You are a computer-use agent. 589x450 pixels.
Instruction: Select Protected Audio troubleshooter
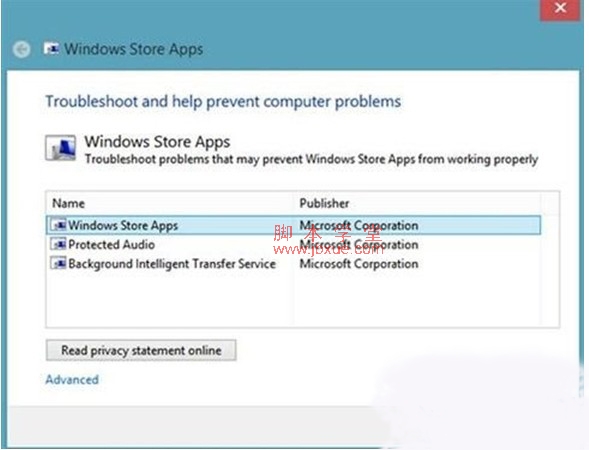[x=293, y=244]
